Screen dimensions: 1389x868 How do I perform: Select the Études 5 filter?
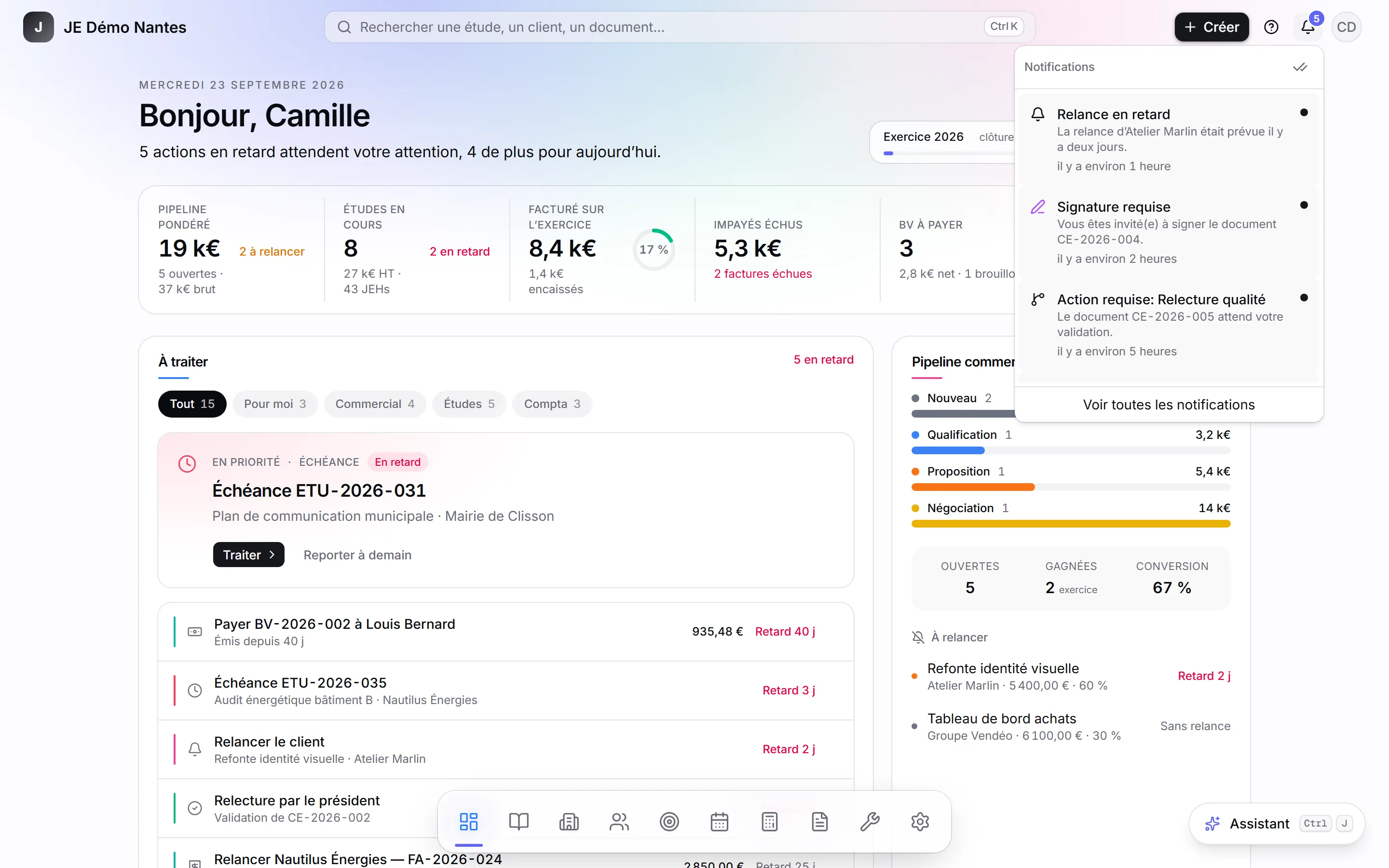coord(469,404)
